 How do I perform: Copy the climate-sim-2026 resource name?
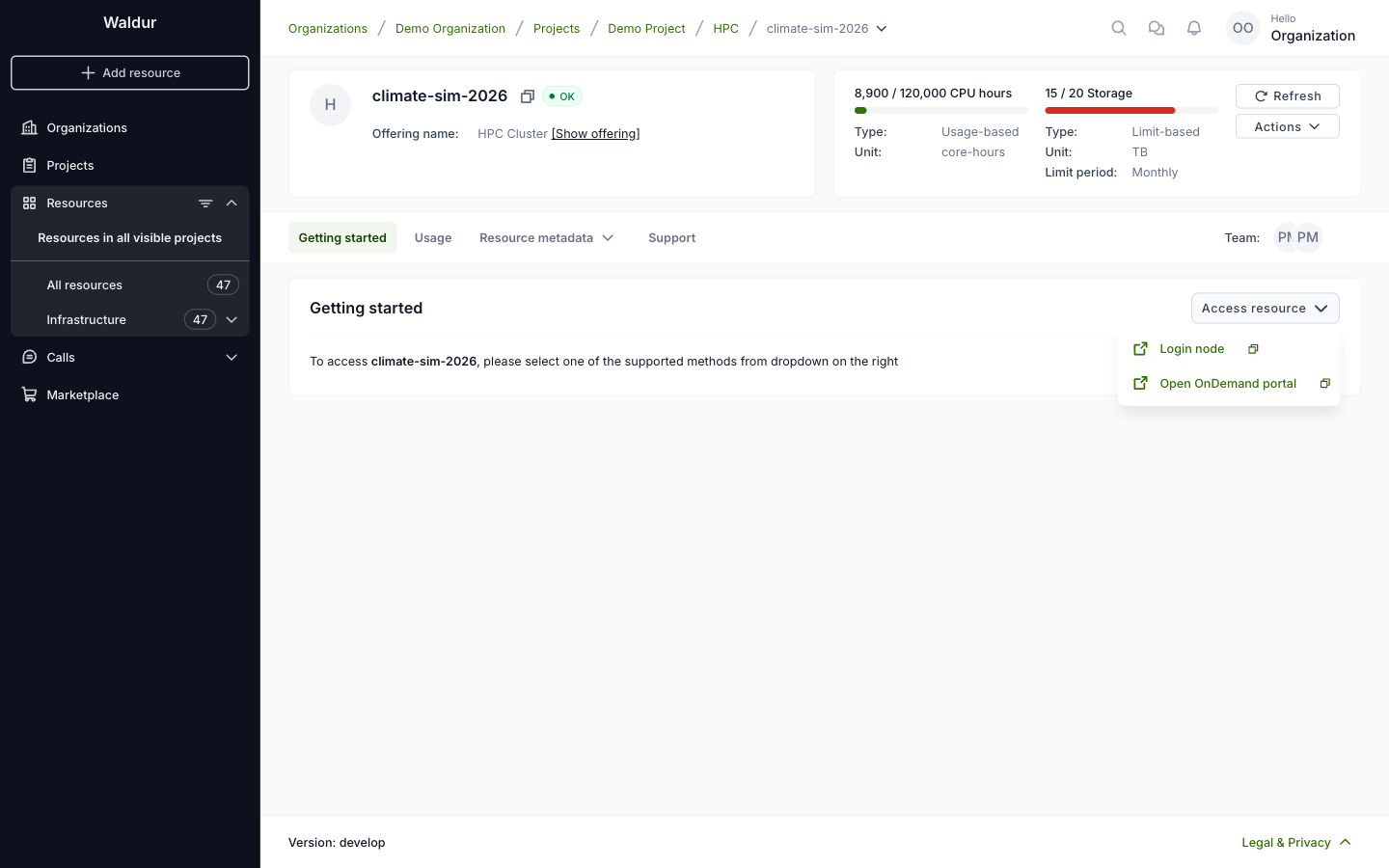tap(528, 96)
